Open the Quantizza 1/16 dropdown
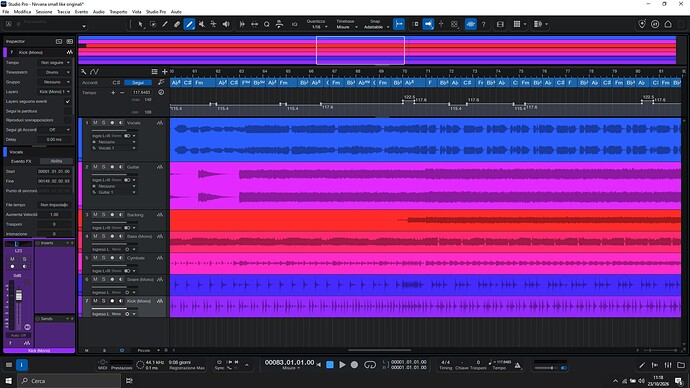The height and width of the screenshot is (388, 690). click(x=316, y=27)
